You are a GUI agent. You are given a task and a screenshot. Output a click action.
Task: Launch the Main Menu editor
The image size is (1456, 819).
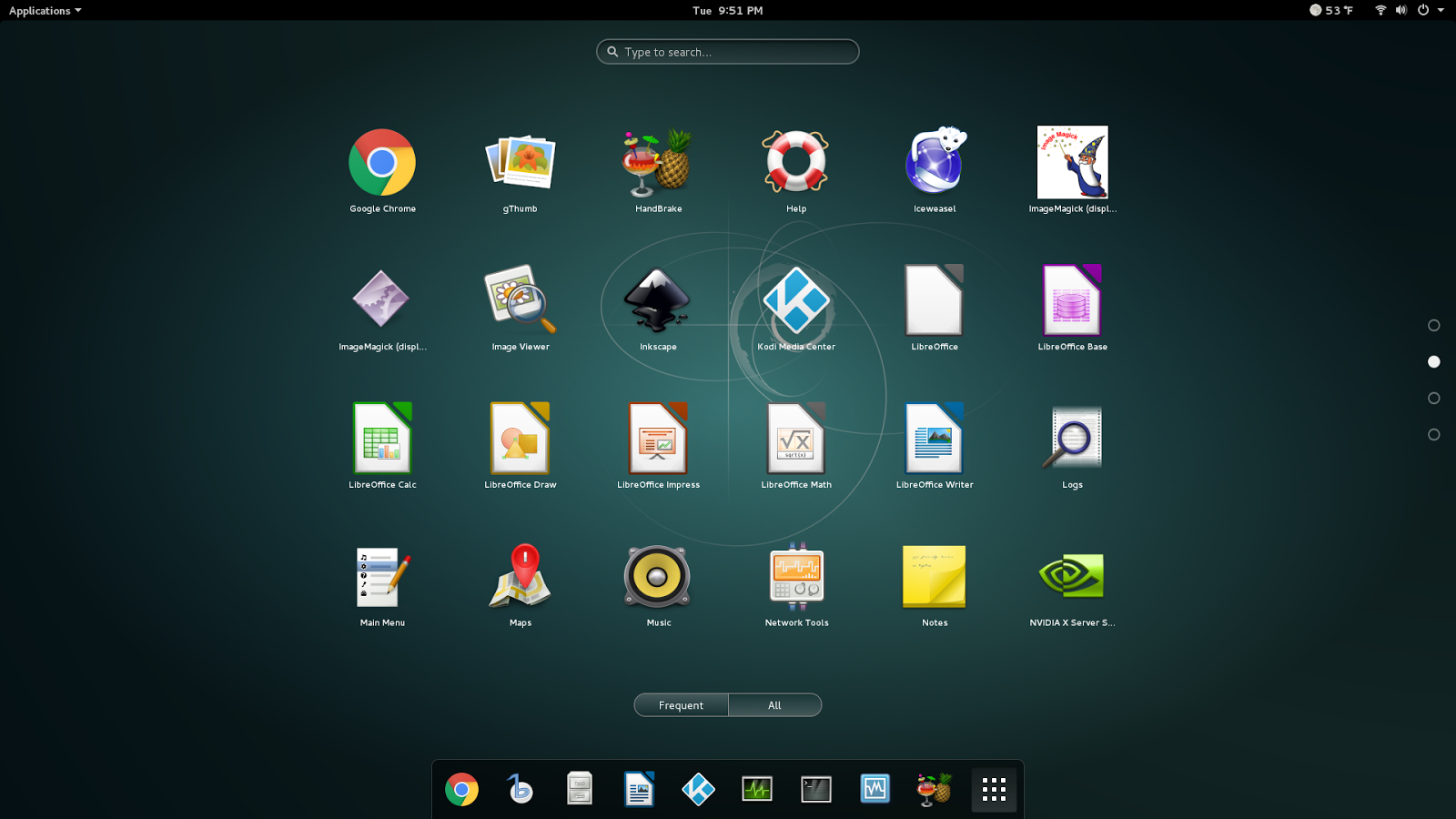(x=382, y=577)
